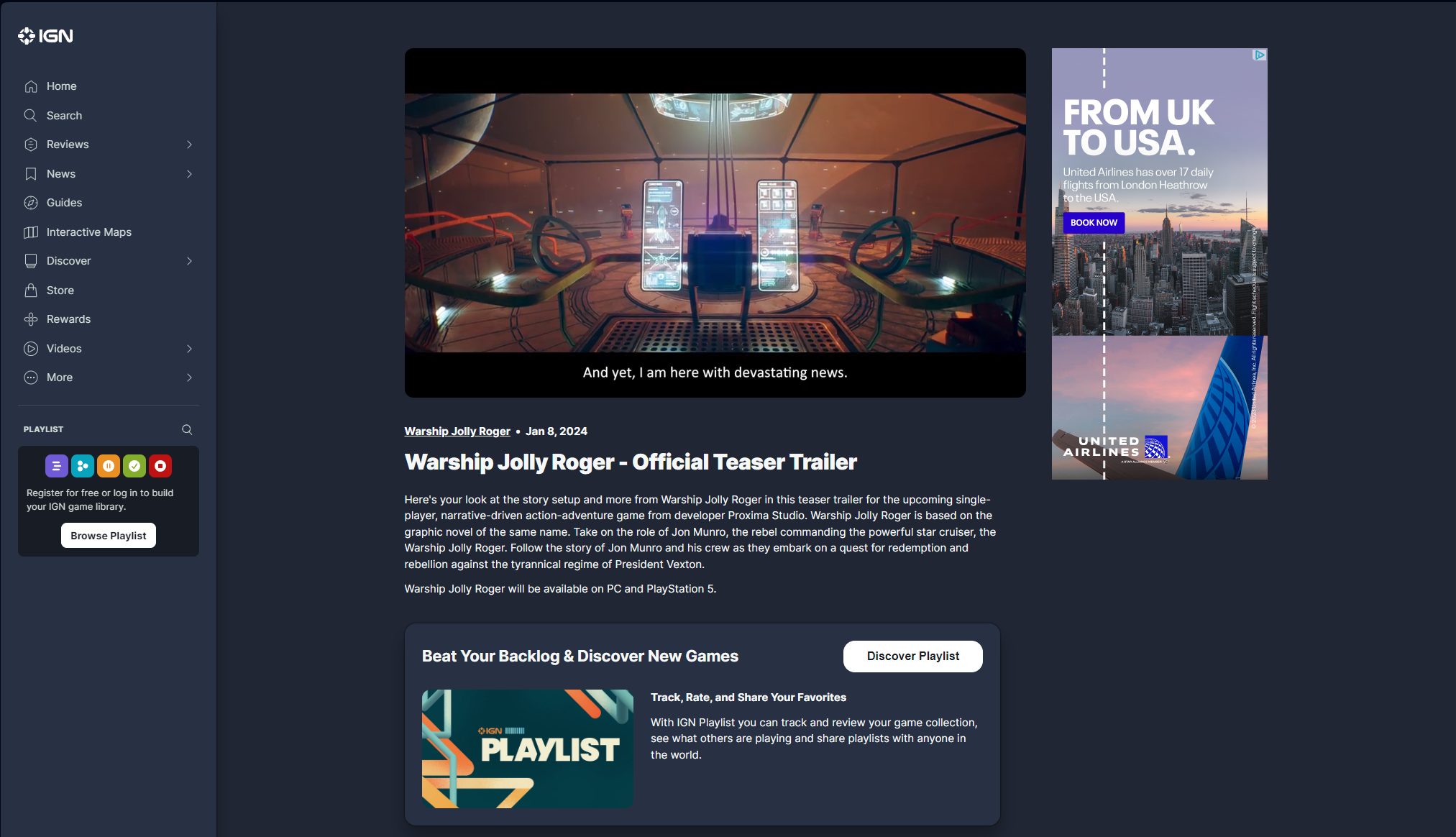Click the IGN Playlist promo thumbnail
The width and height of the screenshot is (1456, 837).
pyautogui.click(x=528, y=749)
